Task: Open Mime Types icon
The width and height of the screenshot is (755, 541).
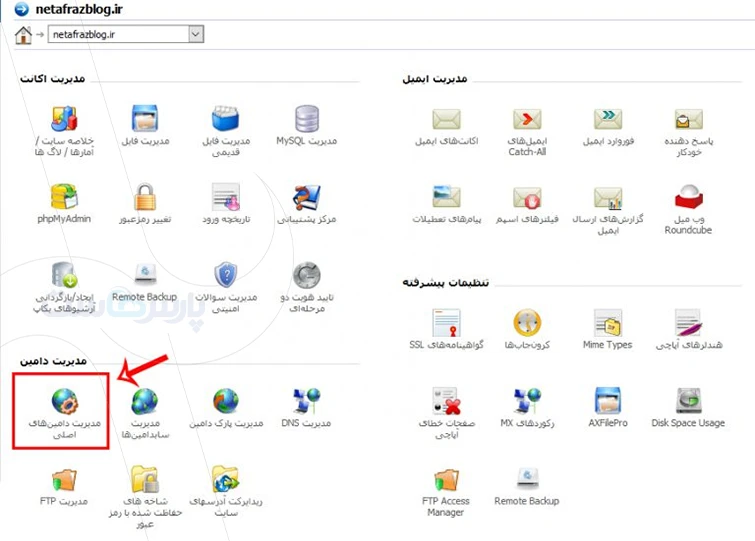Action: coord(608,322)
